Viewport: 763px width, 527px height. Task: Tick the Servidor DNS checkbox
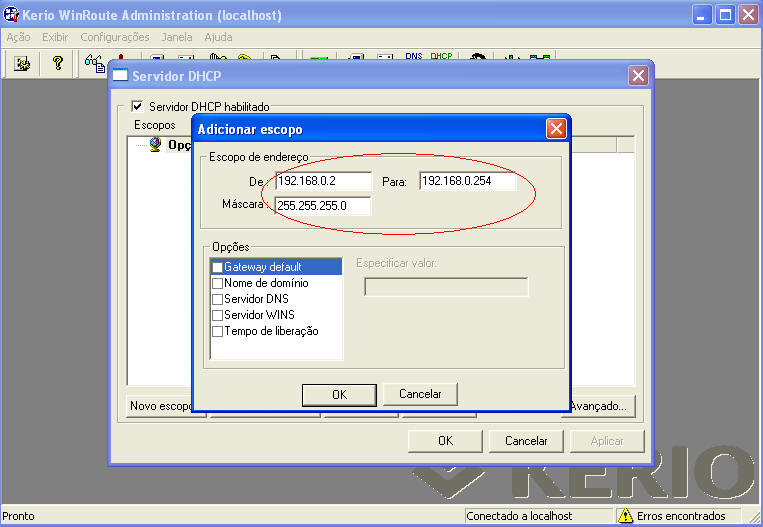[217, 299]
